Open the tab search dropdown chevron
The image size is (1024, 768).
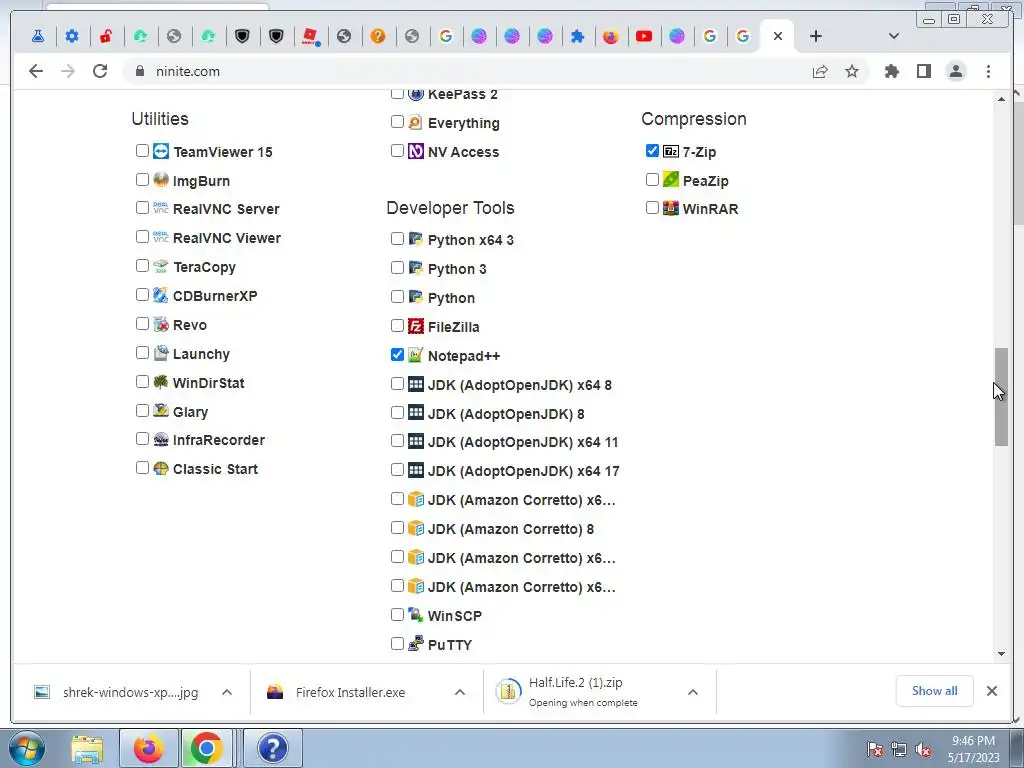[x=893, y=36]
